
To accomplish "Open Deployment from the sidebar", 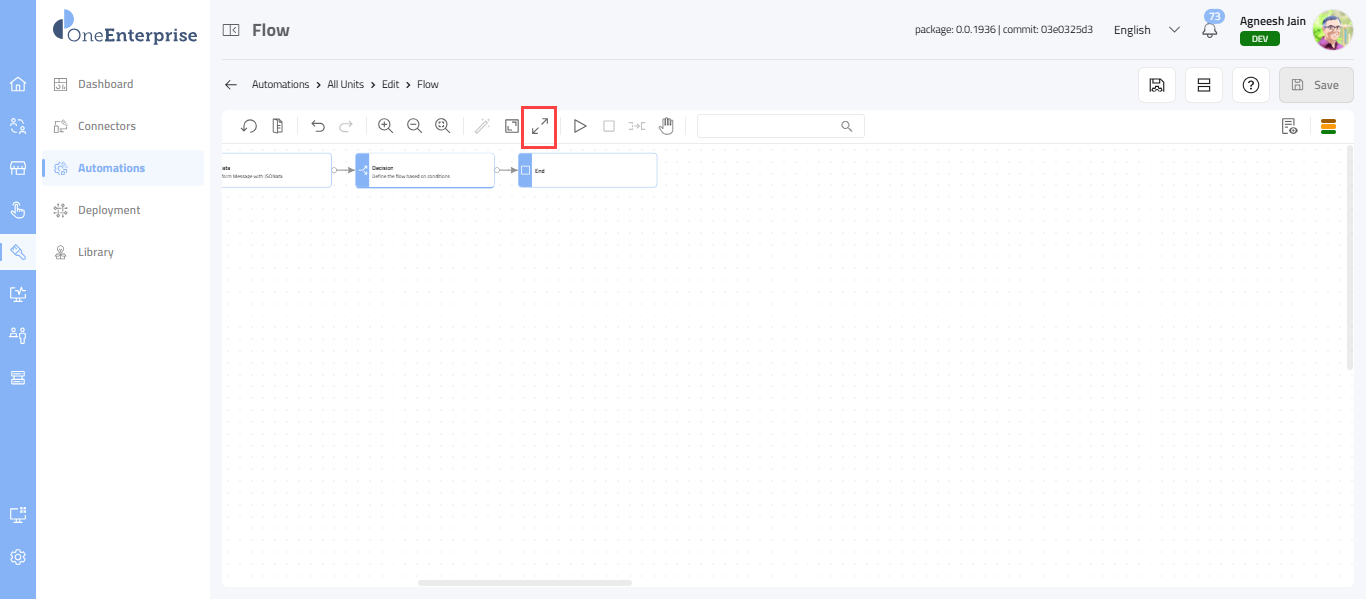I will click(109, 210).
